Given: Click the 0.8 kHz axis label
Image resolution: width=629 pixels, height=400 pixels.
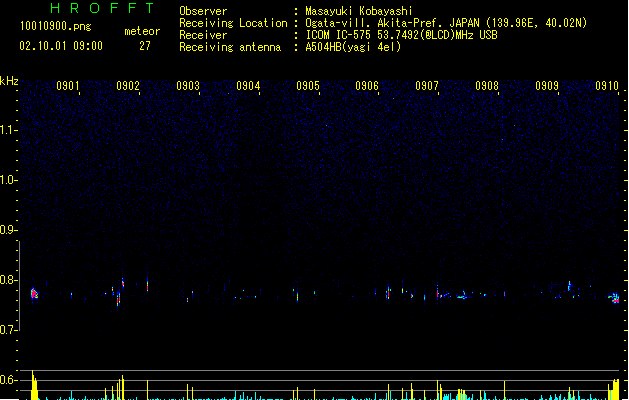Looking at the screenshot, I should pyautogui.click(x=8, y=280).
